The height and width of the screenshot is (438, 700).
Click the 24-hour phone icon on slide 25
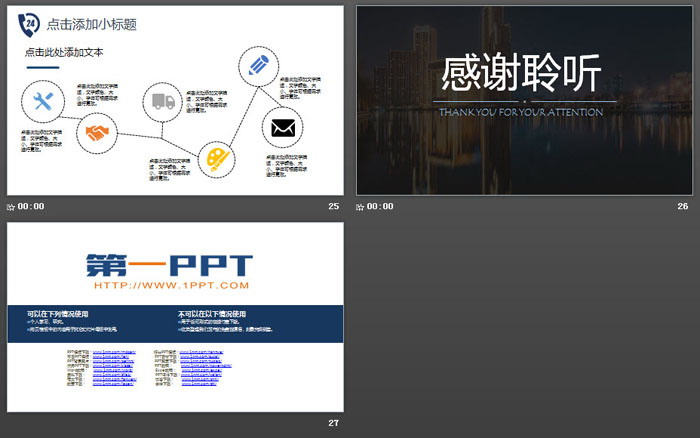click(29, 25)
